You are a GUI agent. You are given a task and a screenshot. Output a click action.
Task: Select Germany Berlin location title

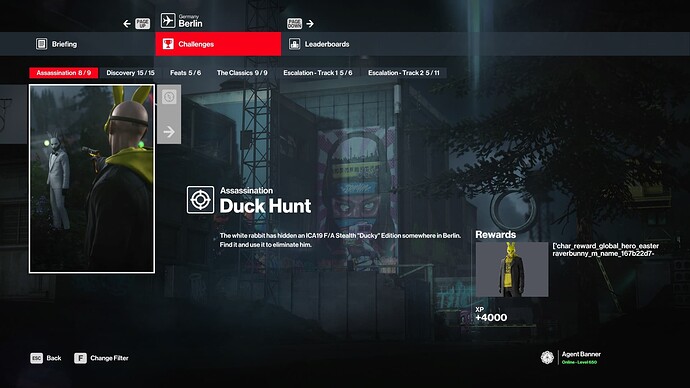pyautogui.click(x=191, y=21)
